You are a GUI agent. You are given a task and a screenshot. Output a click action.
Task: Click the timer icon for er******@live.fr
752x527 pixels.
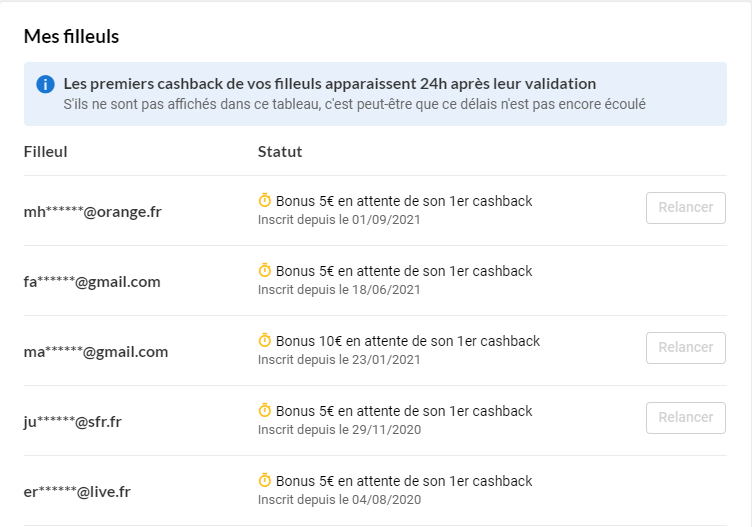coord(265,481)
